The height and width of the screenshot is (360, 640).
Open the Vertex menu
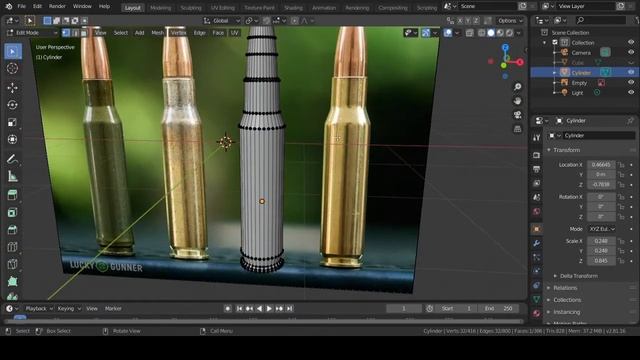click(x=178, y=33)
